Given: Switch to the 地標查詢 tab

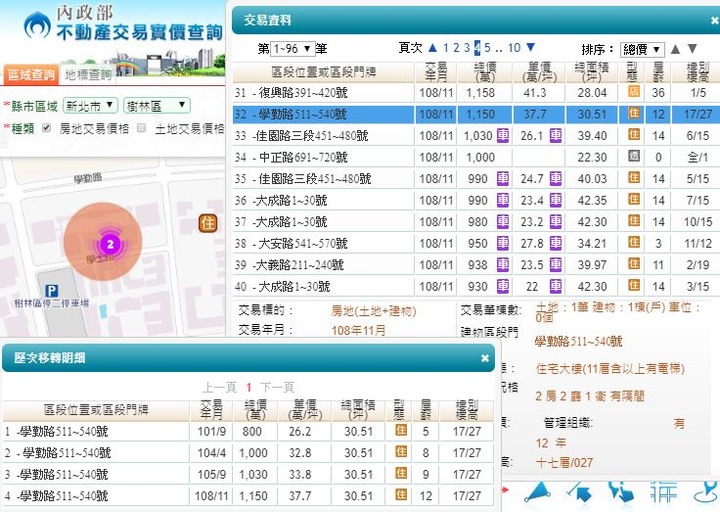Looking at the screenshot, I should pos(88,75).
